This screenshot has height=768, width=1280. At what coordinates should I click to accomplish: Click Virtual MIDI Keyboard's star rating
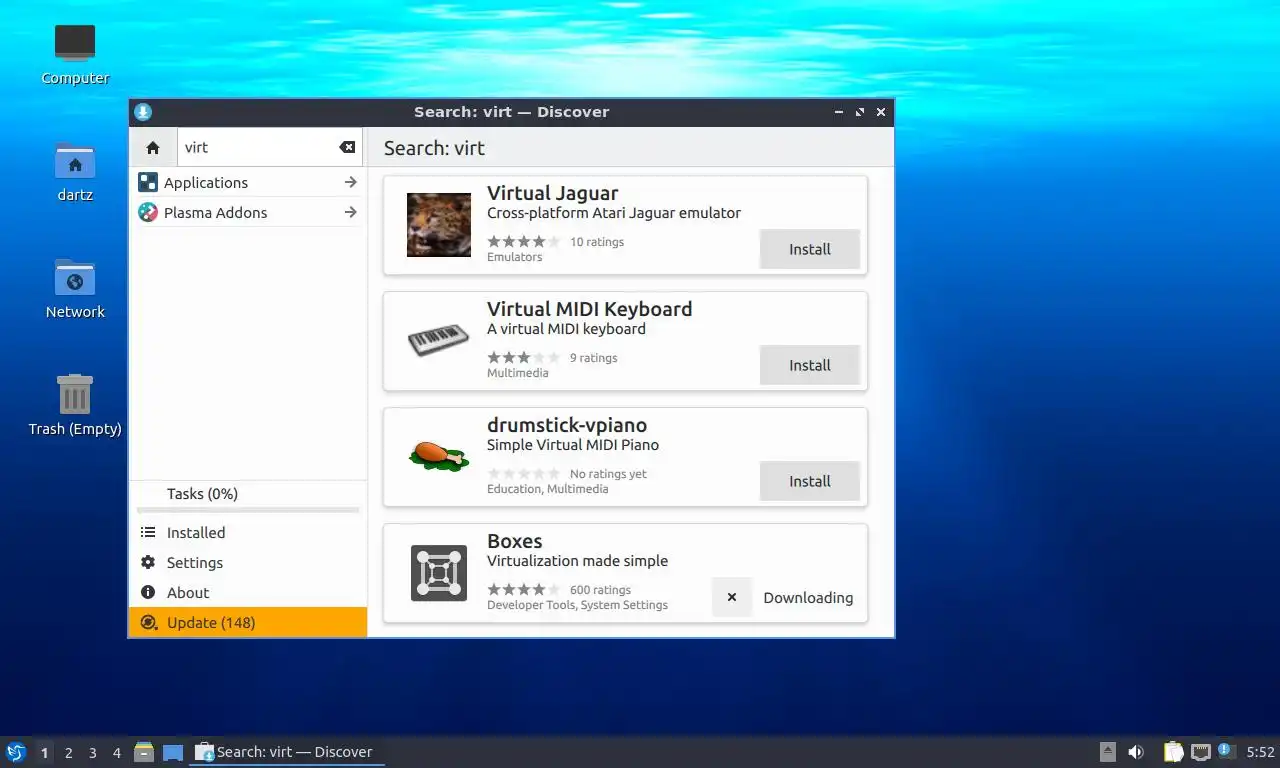click(524, 357)
